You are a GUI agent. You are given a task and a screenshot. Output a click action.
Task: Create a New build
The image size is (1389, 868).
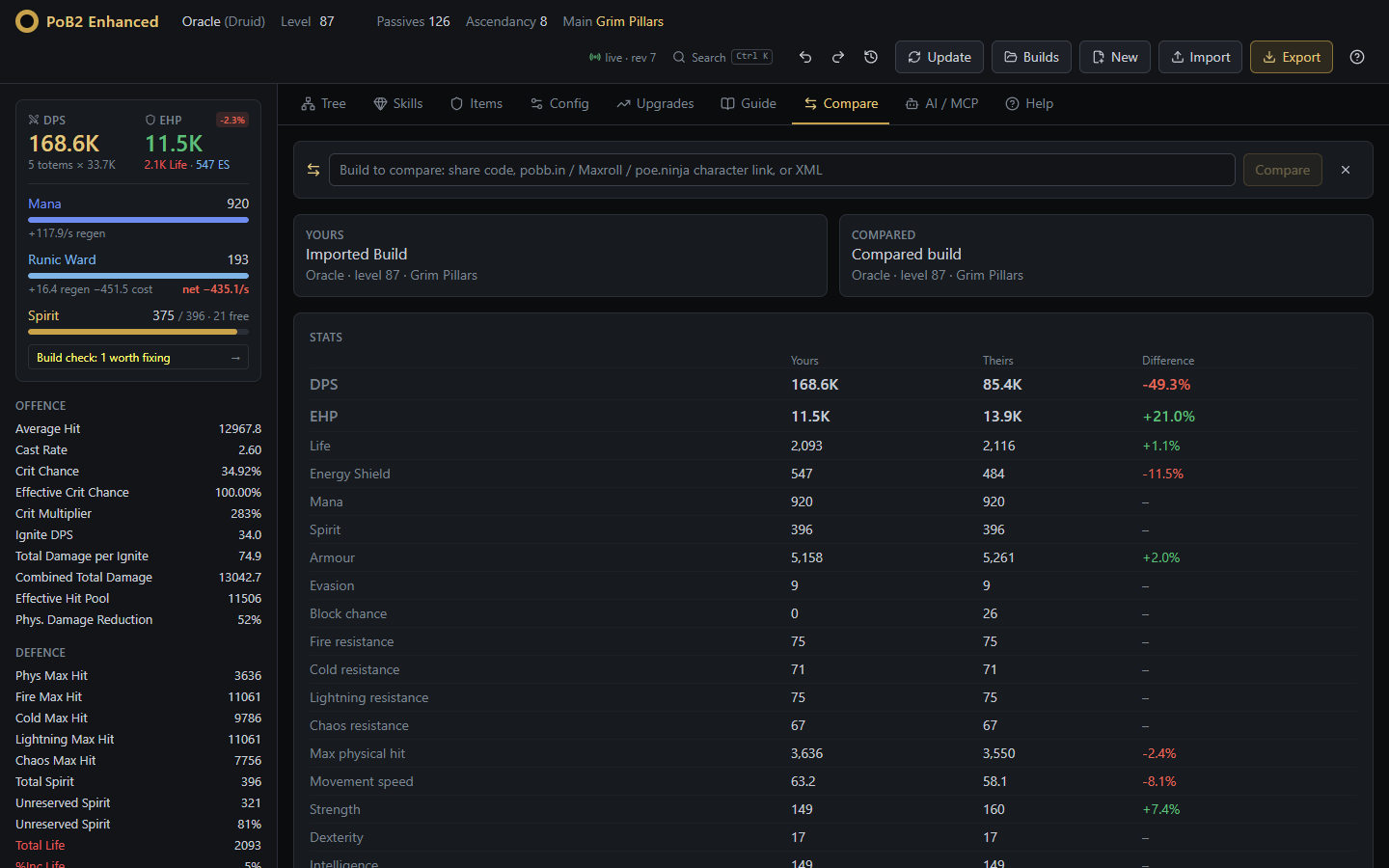tap(1114, 57)
